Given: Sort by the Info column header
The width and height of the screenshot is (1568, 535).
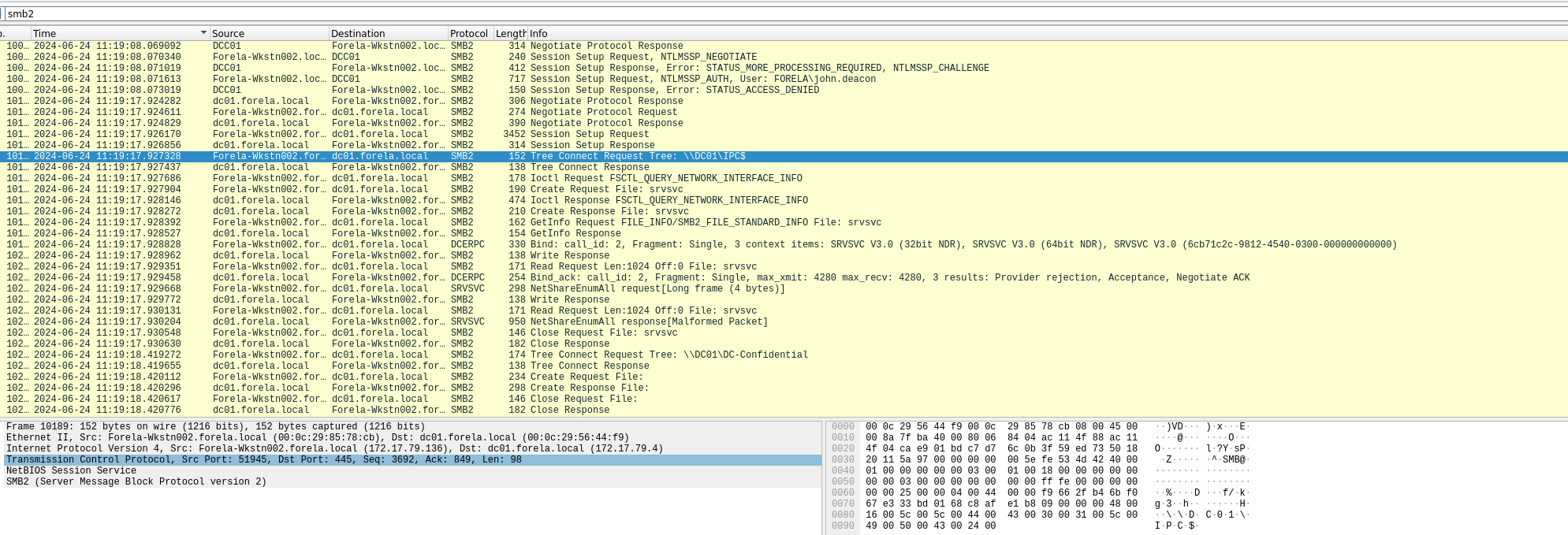Looking at the screenshot, I should tap(1048, 33).
